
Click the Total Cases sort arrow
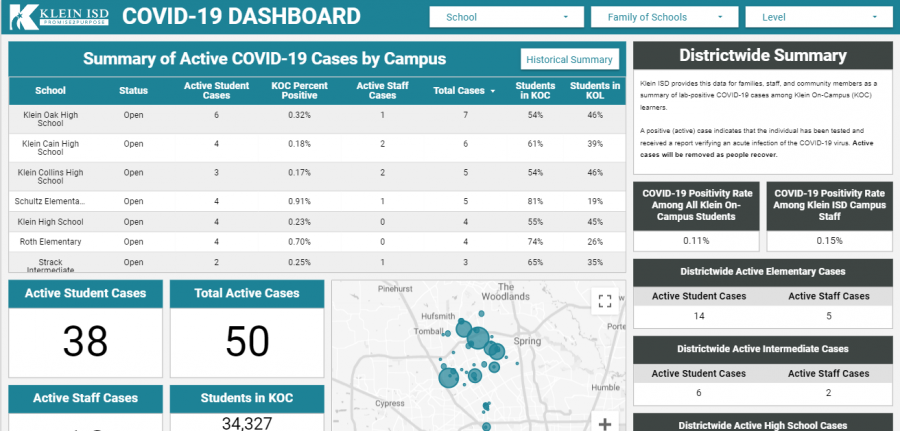point(492,91)
